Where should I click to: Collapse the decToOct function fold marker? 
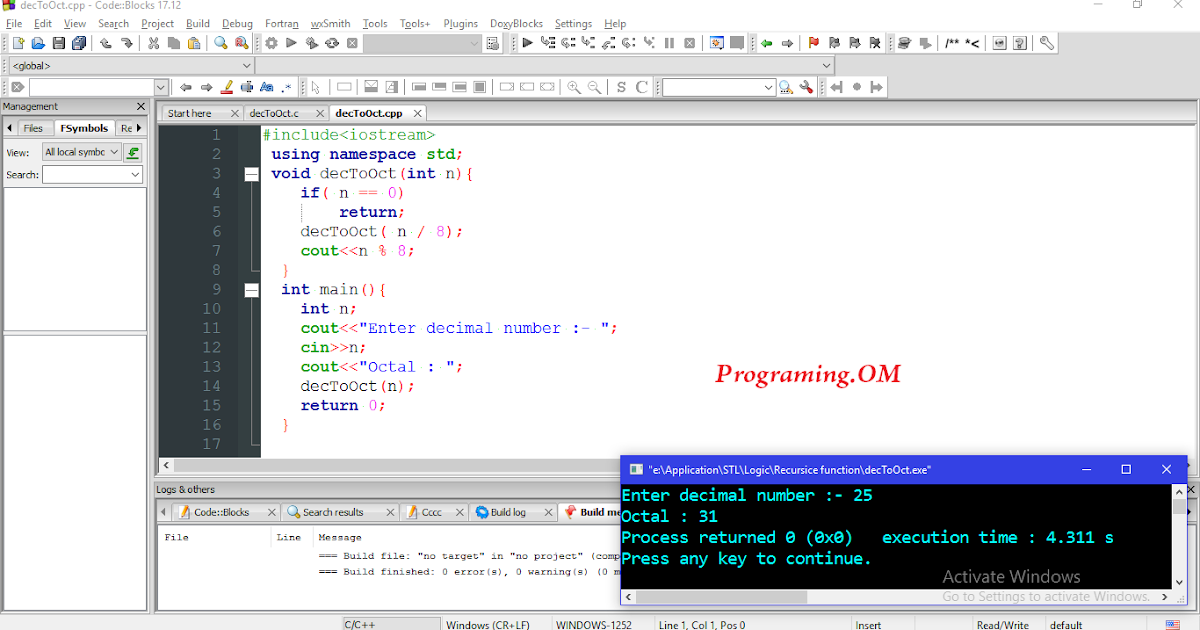[x=251, y=174]
